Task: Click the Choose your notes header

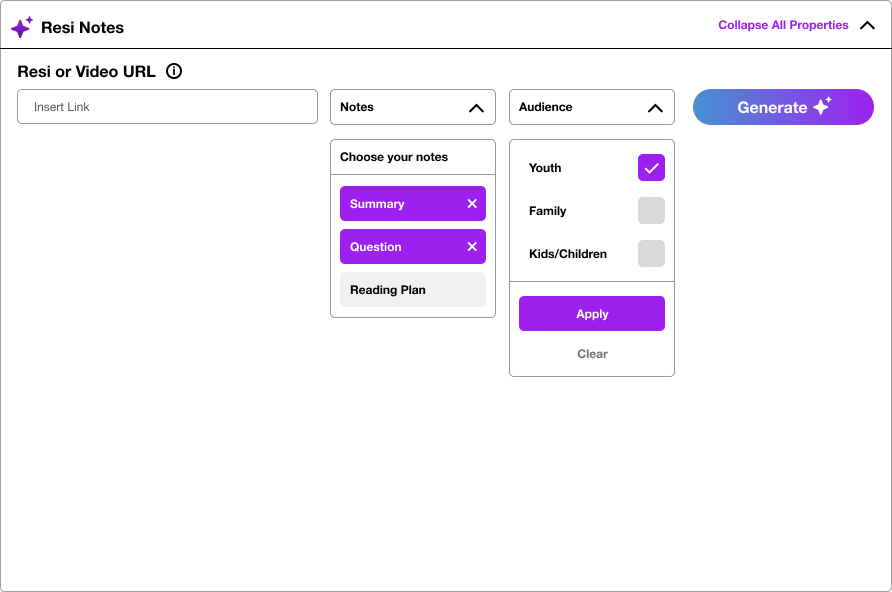Action: point(412,157)
